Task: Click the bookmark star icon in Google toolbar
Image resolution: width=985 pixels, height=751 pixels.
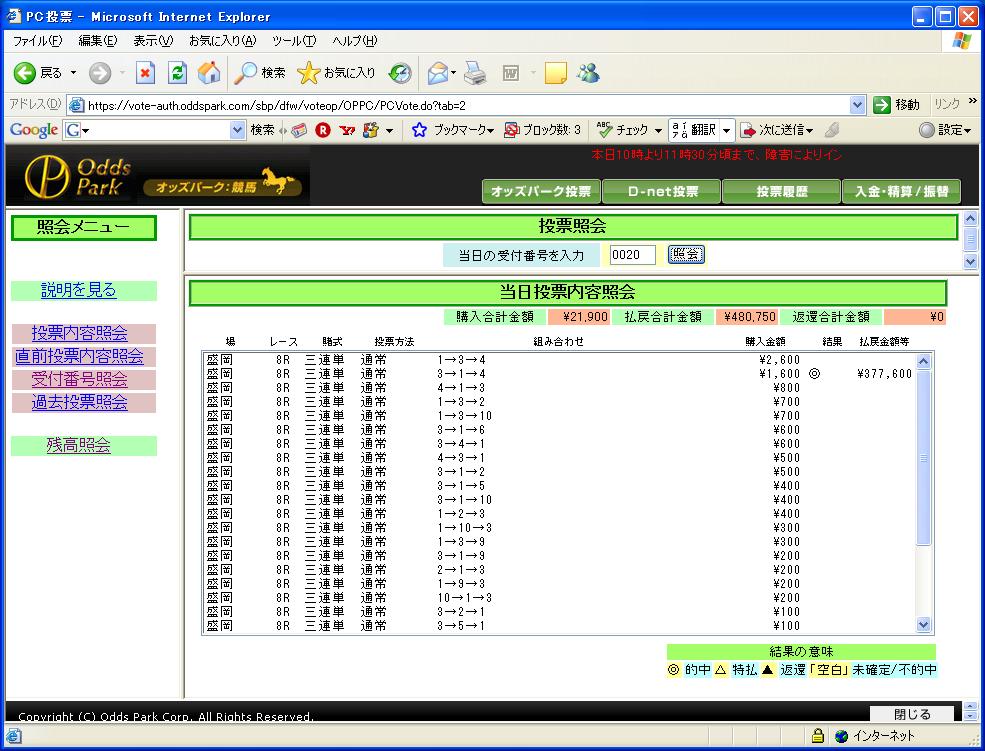Action: tap(420, 130)
